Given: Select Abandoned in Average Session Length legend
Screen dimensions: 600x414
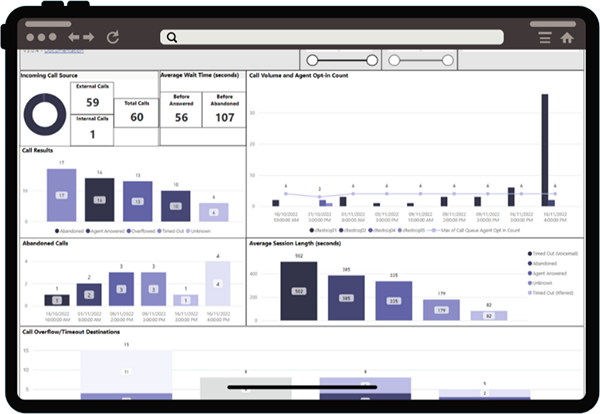Looking at the screenshot, I should tap(542, 264).
